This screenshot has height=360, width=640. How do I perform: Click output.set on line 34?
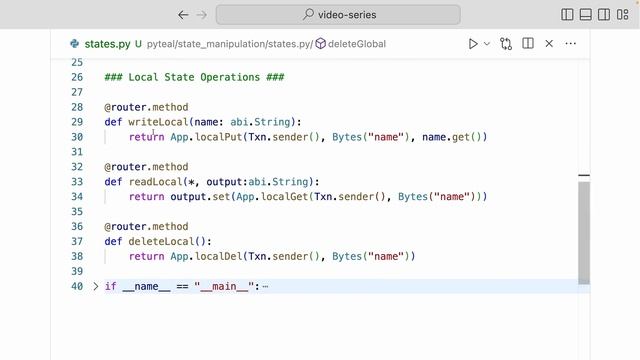pyautogui.click(x=200, y=197)
